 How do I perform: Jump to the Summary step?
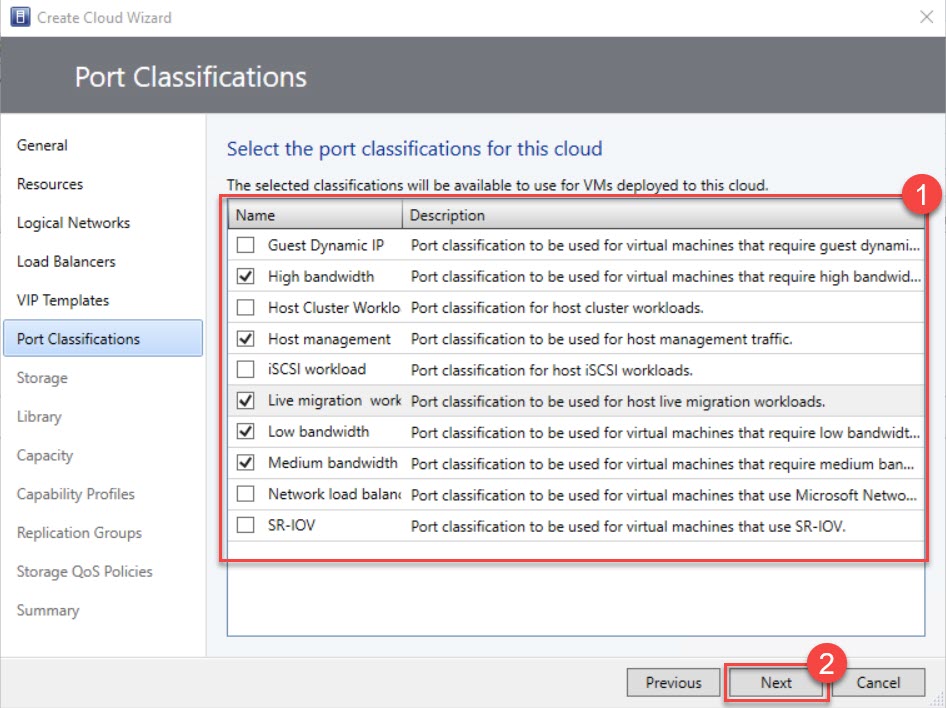48,609
